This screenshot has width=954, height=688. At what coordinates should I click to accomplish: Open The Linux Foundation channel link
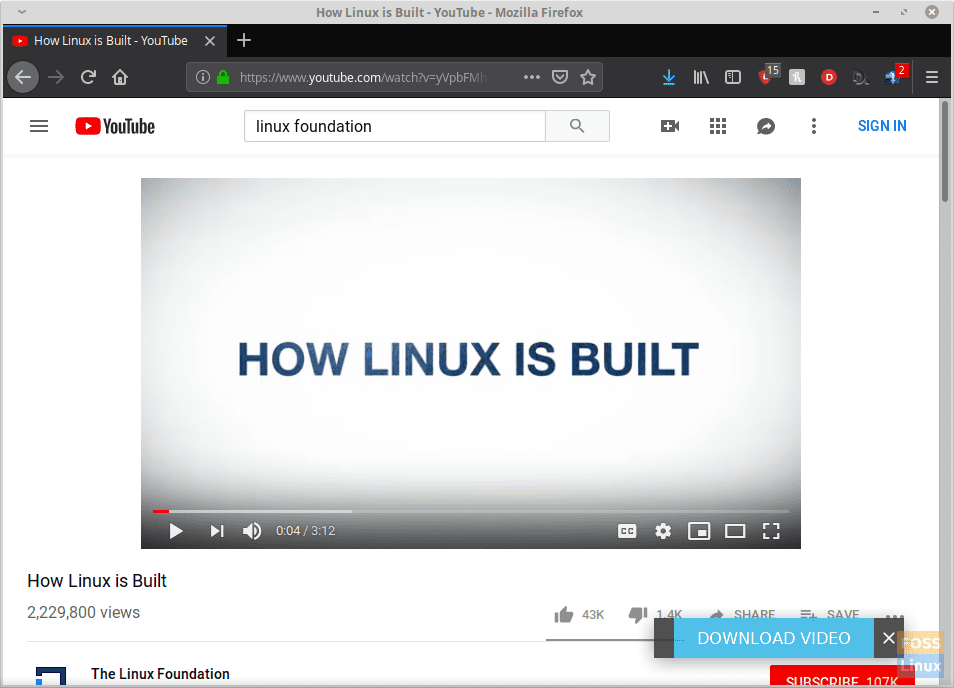pyautogui.click(x=160, y=674)
